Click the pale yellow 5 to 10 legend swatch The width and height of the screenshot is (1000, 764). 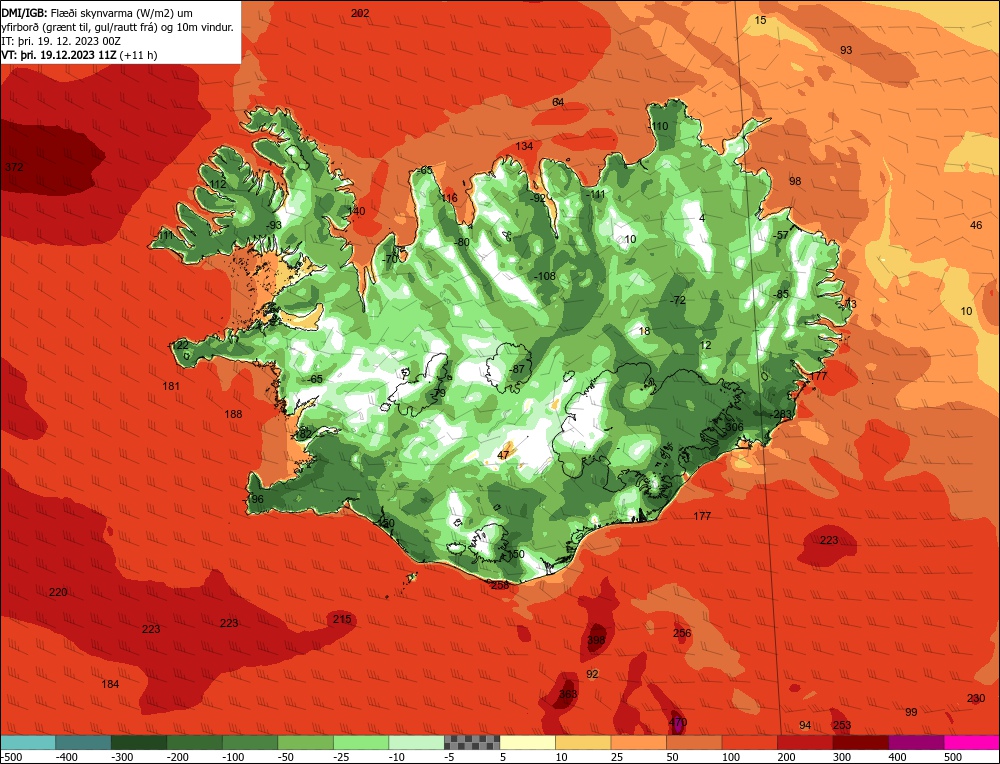pos(527,742)
